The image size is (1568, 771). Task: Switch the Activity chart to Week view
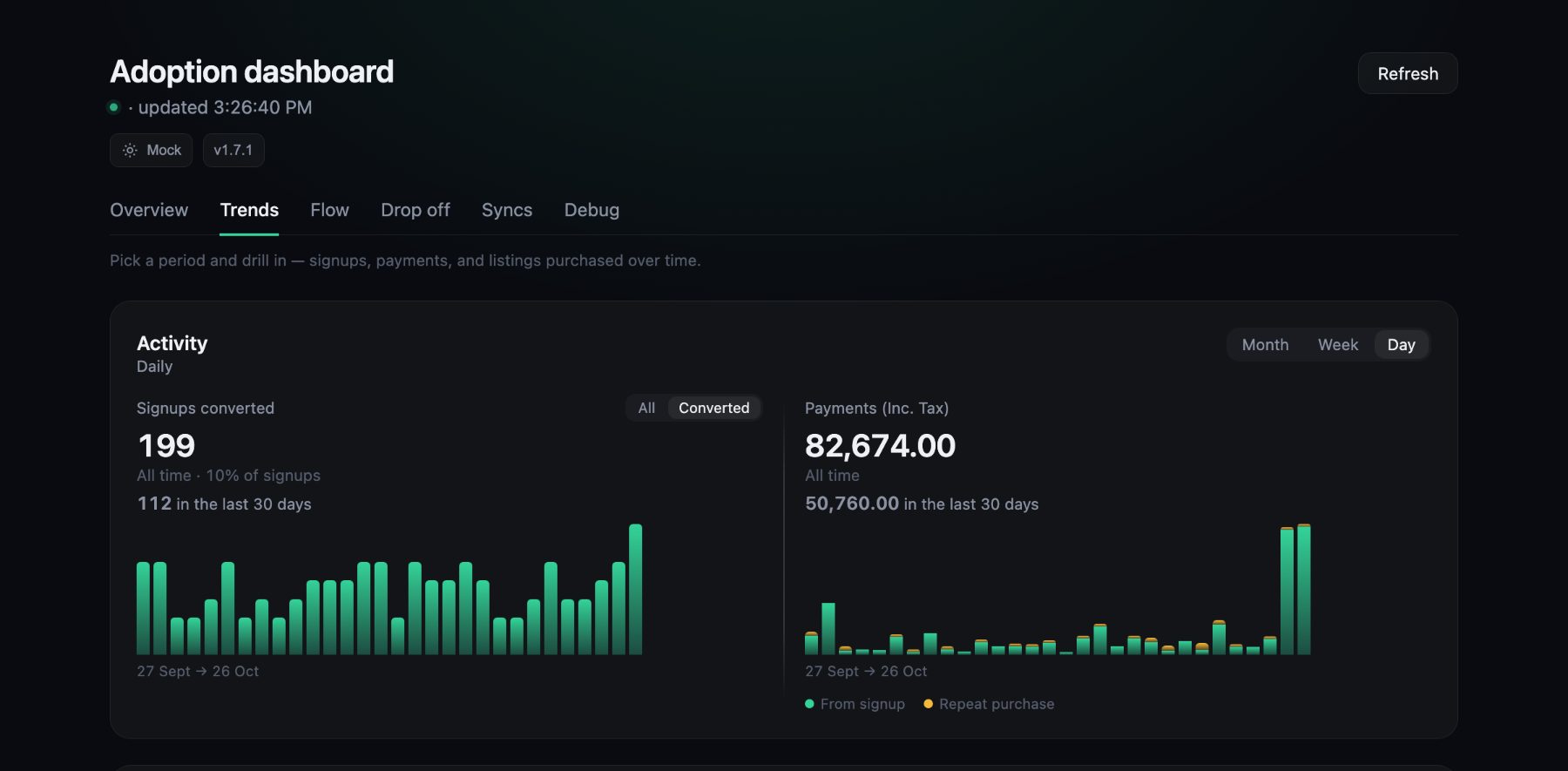point(1338,345)
